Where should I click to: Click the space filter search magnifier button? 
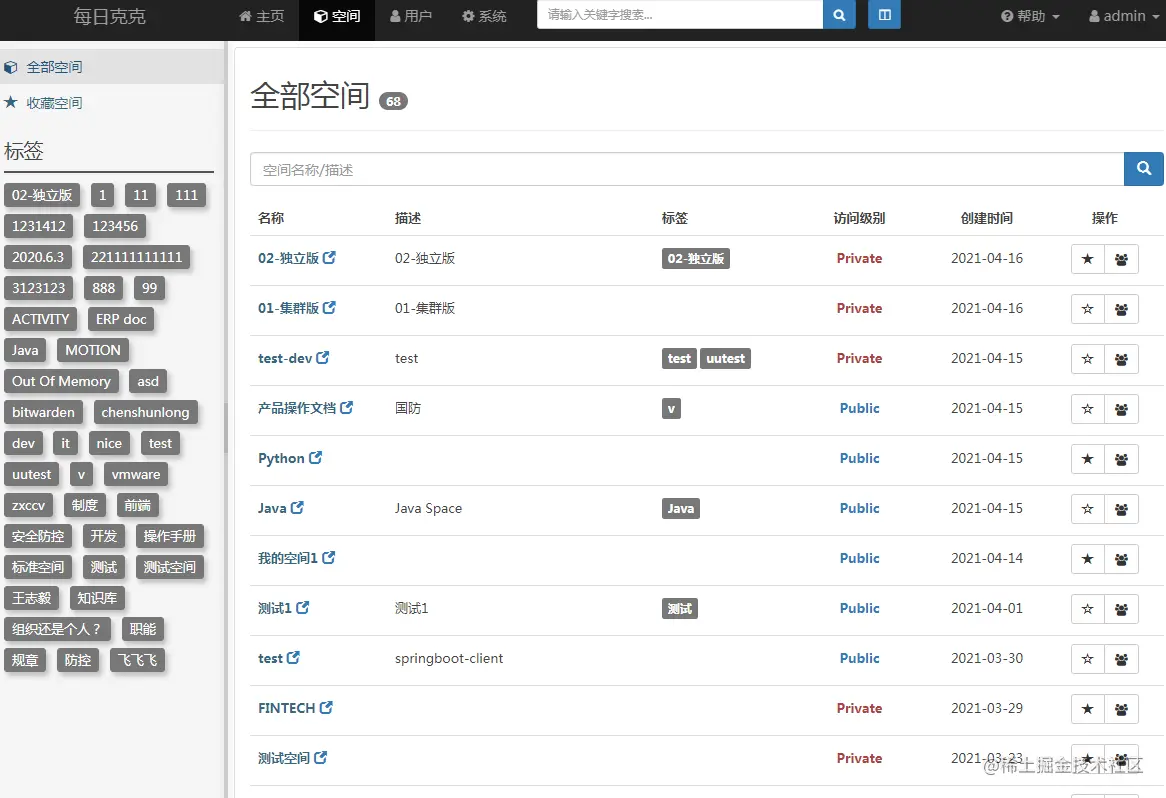(x=1144, y=169)
